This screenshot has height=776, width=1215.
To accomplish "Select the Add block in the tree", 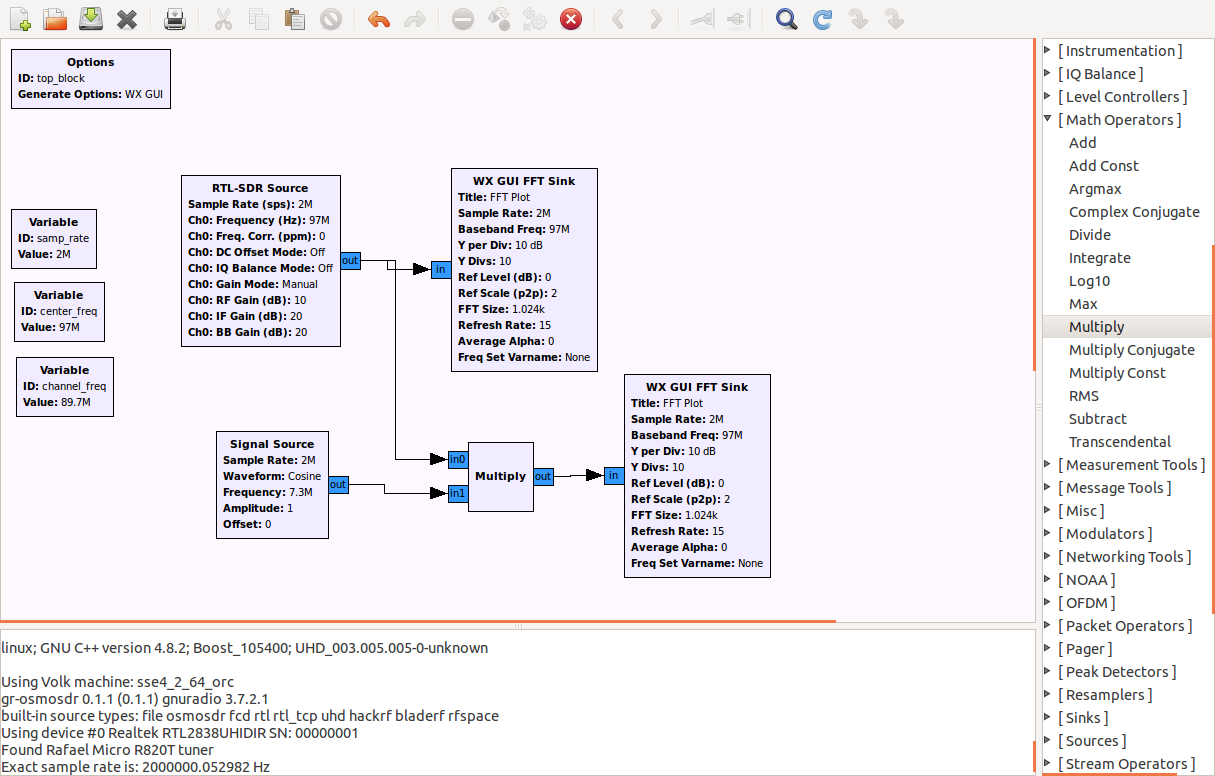I will click(1082, 143).
